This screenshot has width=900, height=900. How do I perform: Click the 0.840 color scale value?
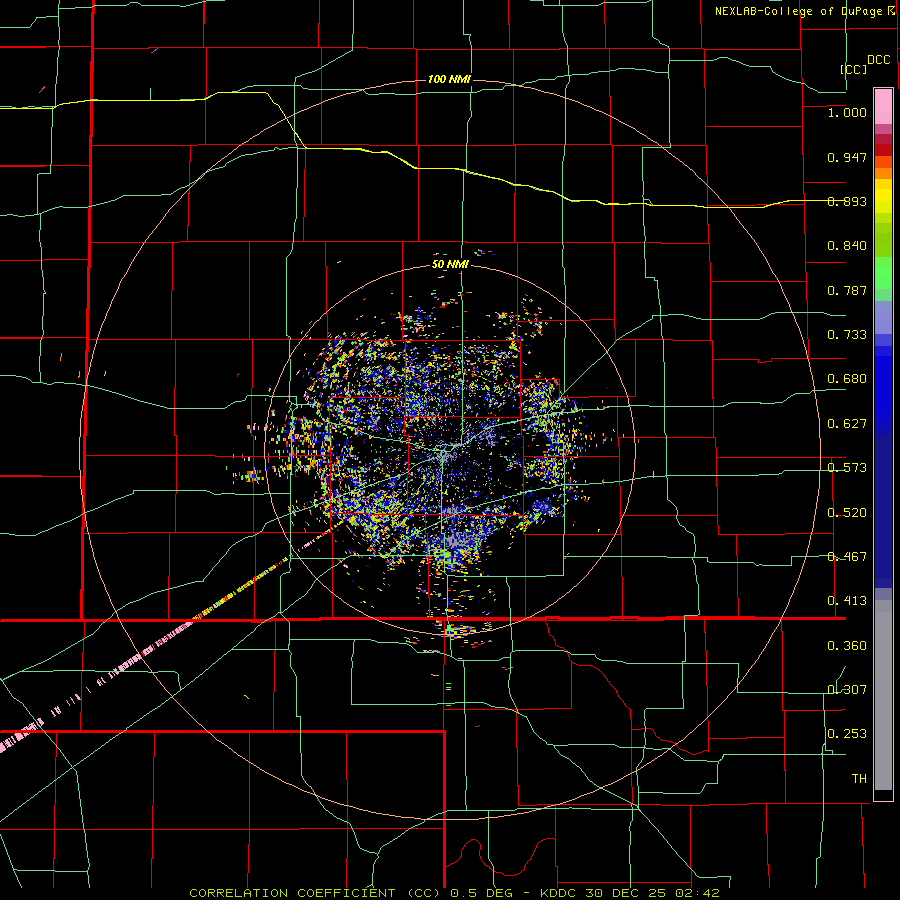coord(847,246)
